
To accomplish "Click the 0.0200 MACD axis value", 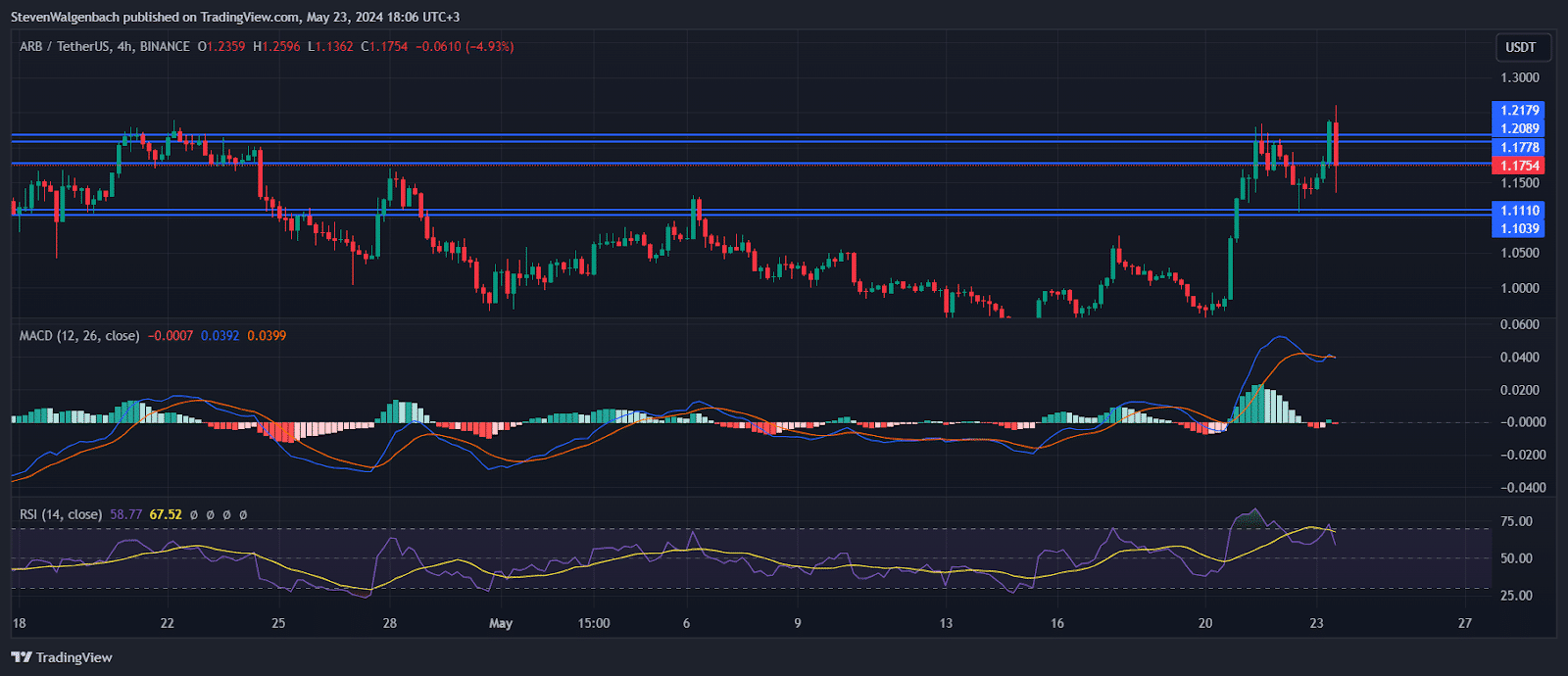I will [1520, 390].
